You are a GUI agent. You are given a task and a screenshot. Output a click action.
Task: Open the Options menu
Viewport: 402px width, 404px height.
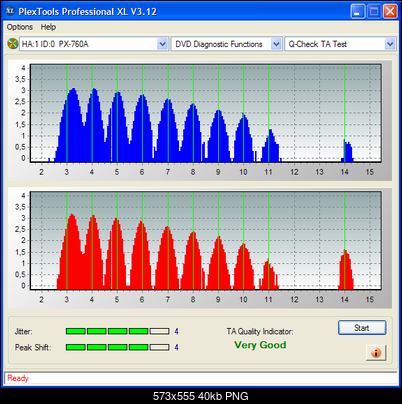(20, 27)
